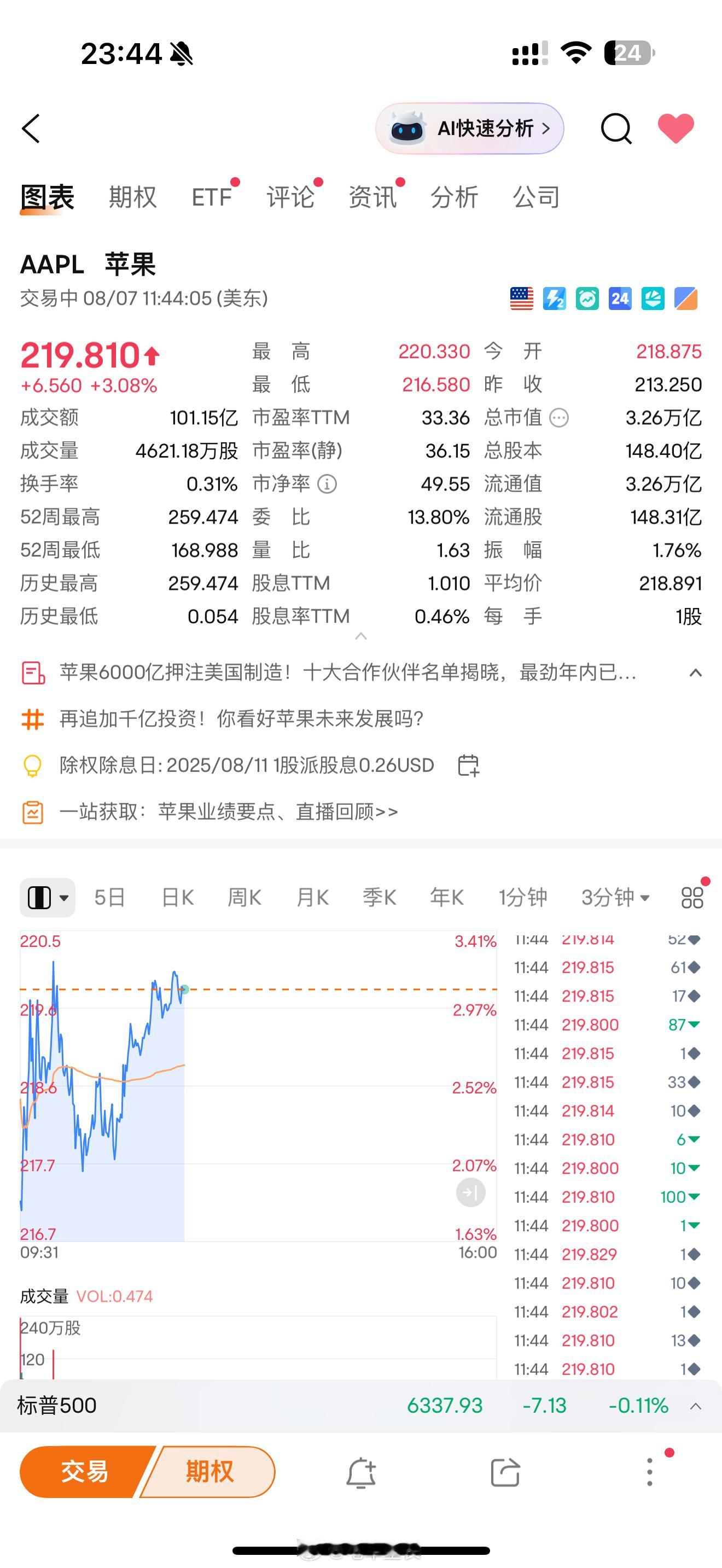
Task: Tap the chart's 09:31 start time label
Action: tap(39, 1252)
